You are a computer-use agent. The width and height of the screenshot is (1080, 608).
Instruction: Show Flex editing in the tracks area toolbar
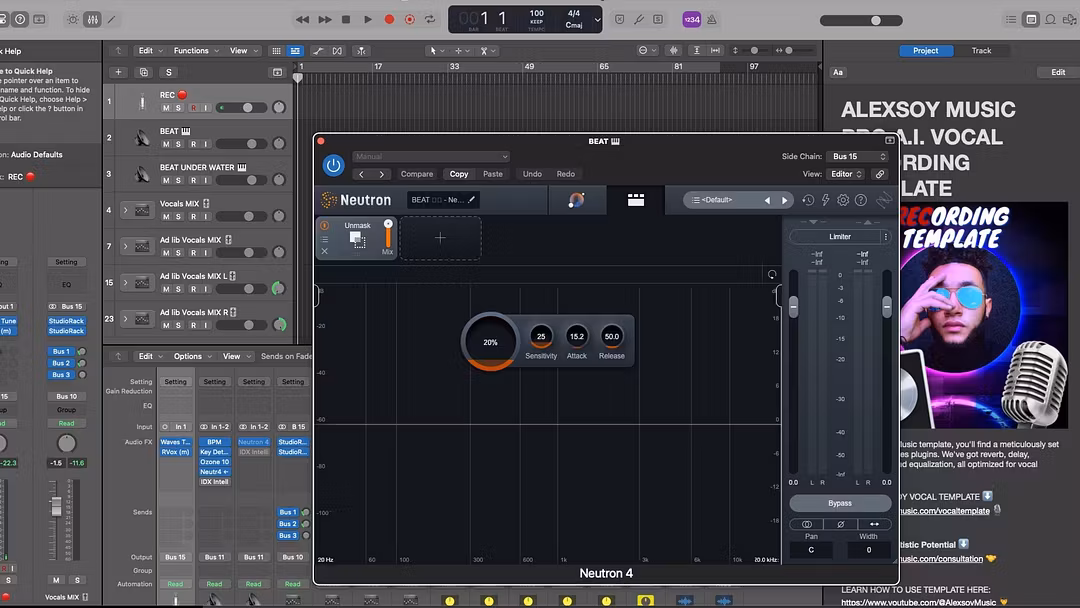pyautogui.click(x=337, y=51)
